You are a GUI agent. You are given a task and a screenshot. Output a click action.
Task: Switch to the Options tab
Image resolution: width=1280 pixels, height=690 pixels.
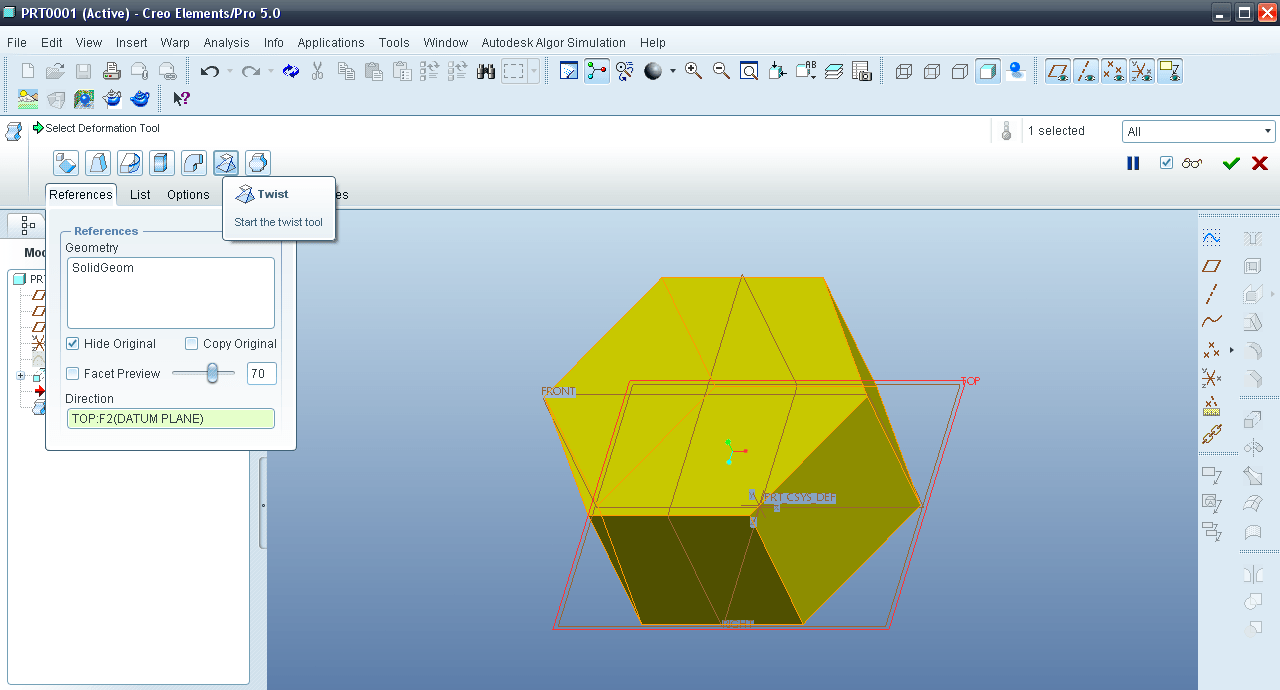point(188,195)
